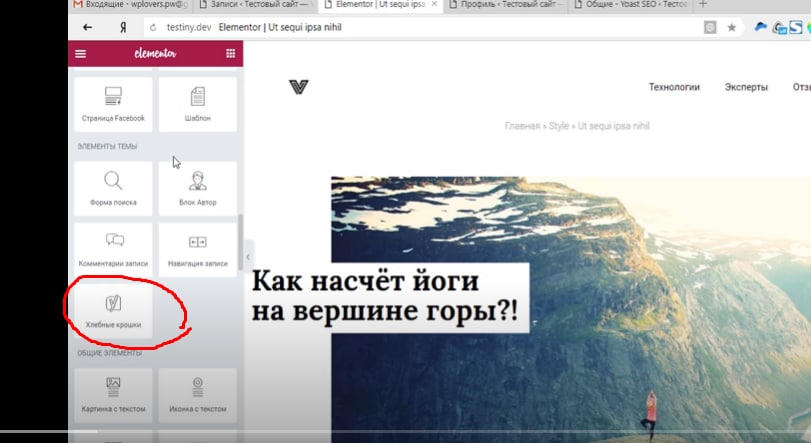Select the Хлебные крошки widget
This screenshot has width=811, height=443.
click(x=113, y=311)
